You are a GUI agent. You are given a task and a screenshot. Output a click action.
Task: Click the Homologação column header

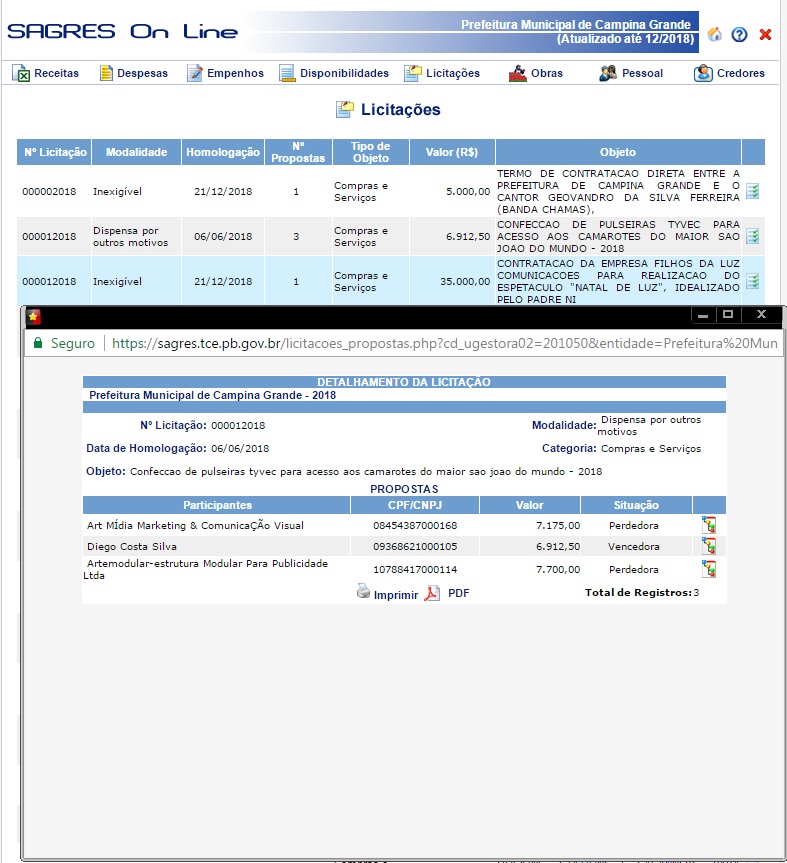[223, 152]
